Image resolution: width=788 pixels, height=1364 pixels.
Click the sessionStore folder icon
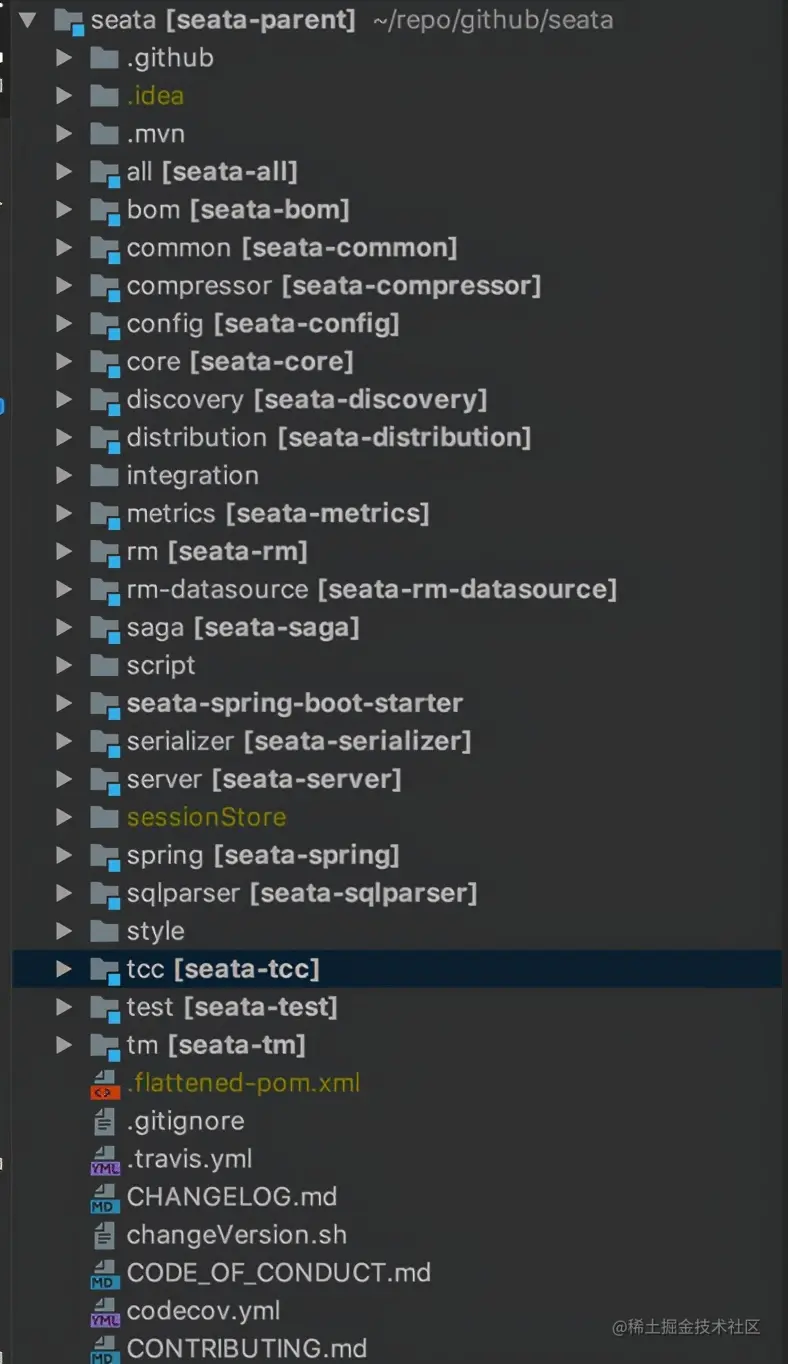pos(104,817)
